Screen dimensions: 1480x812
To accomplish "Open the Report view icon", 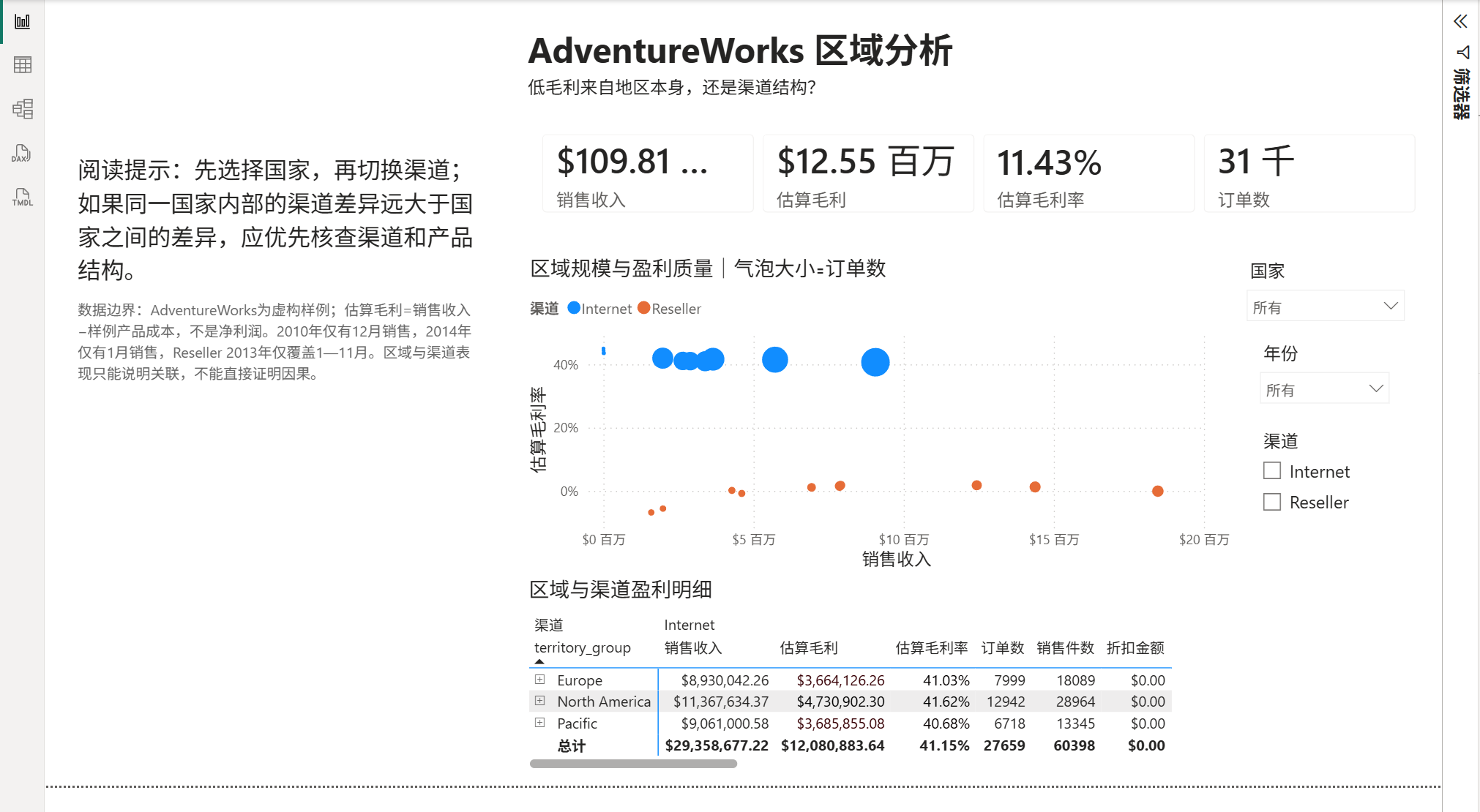I will [23, 21].
